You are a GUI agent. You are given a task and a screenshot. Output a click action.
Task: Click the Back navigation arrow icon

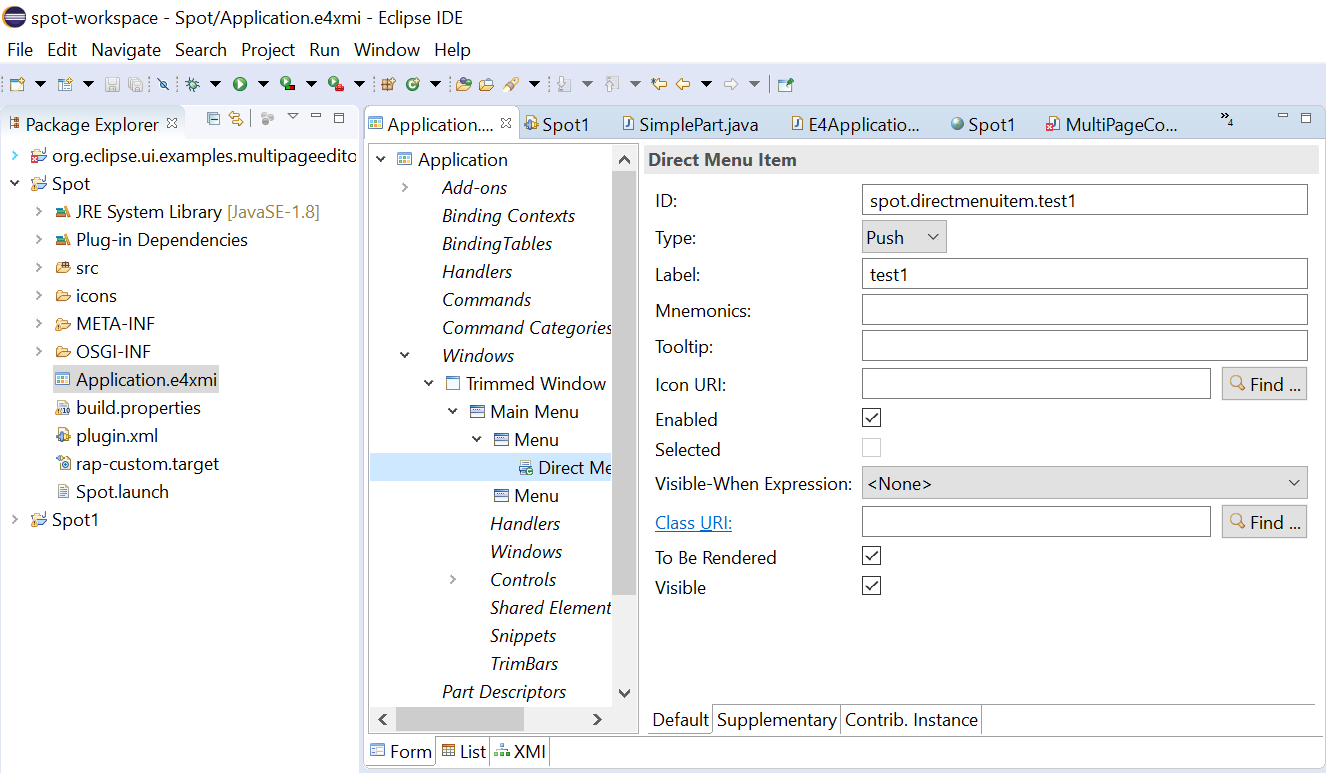pos(683,84)
